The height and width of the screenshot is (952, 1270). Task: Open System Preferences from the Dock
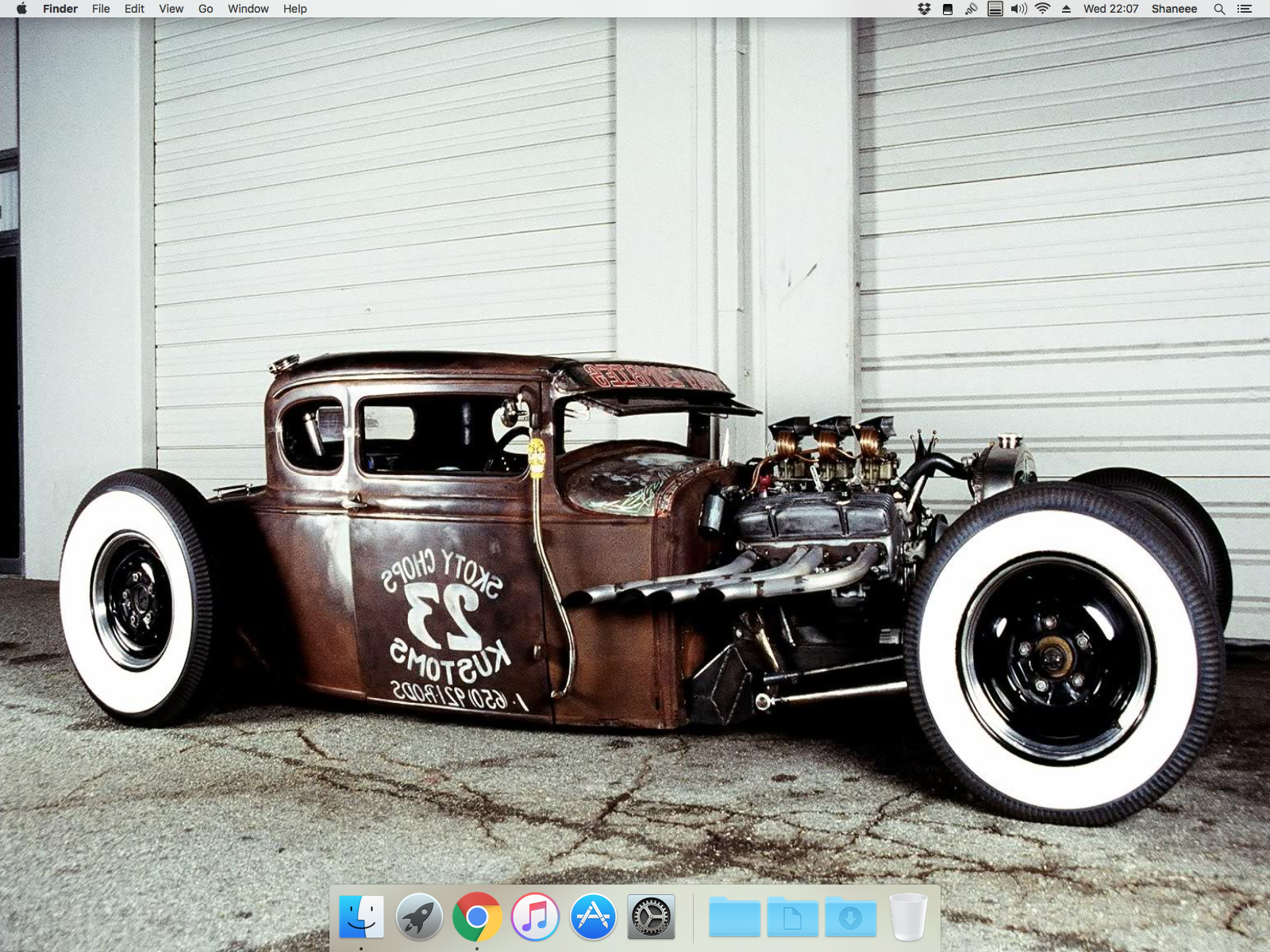651,916
